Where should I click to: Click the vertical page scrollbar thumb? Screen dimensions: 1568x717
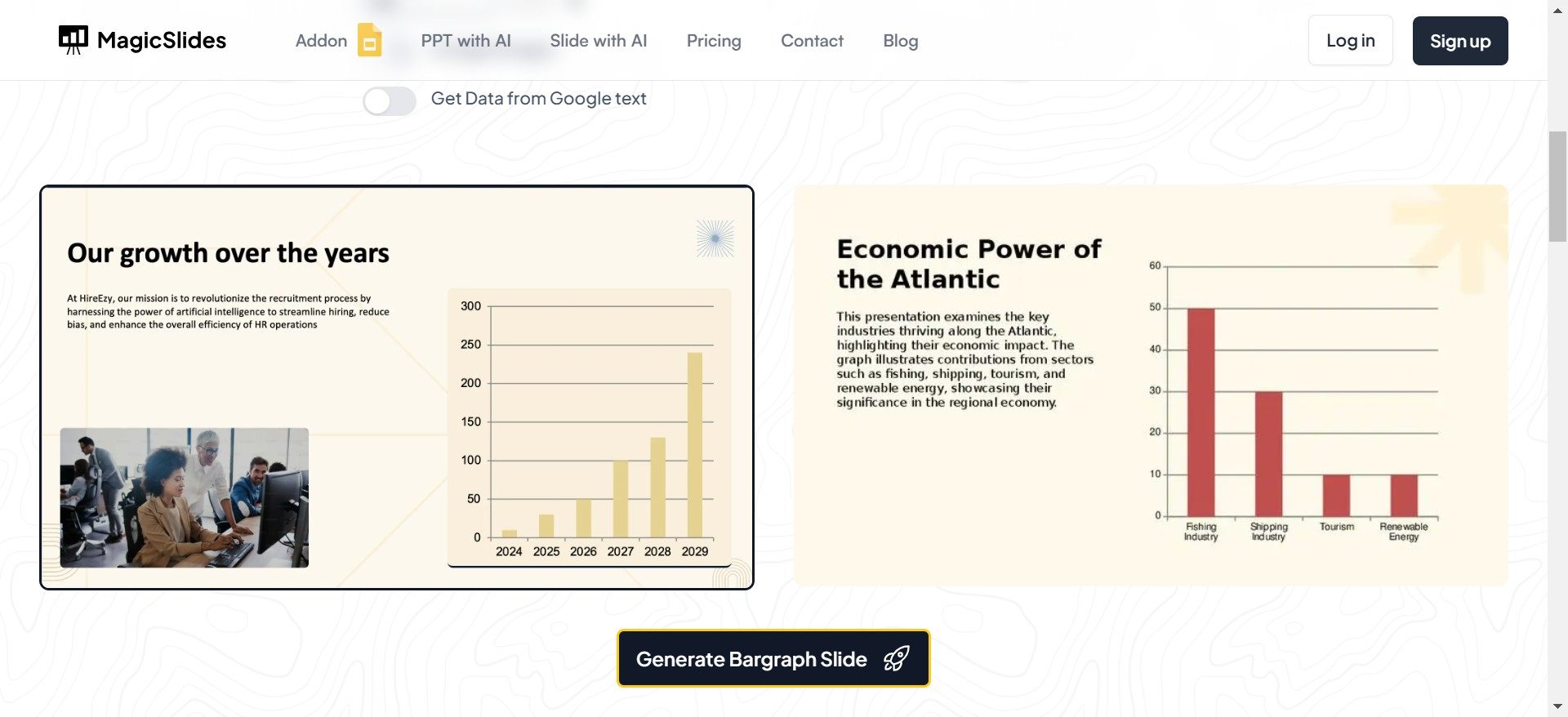(1557, 186)
